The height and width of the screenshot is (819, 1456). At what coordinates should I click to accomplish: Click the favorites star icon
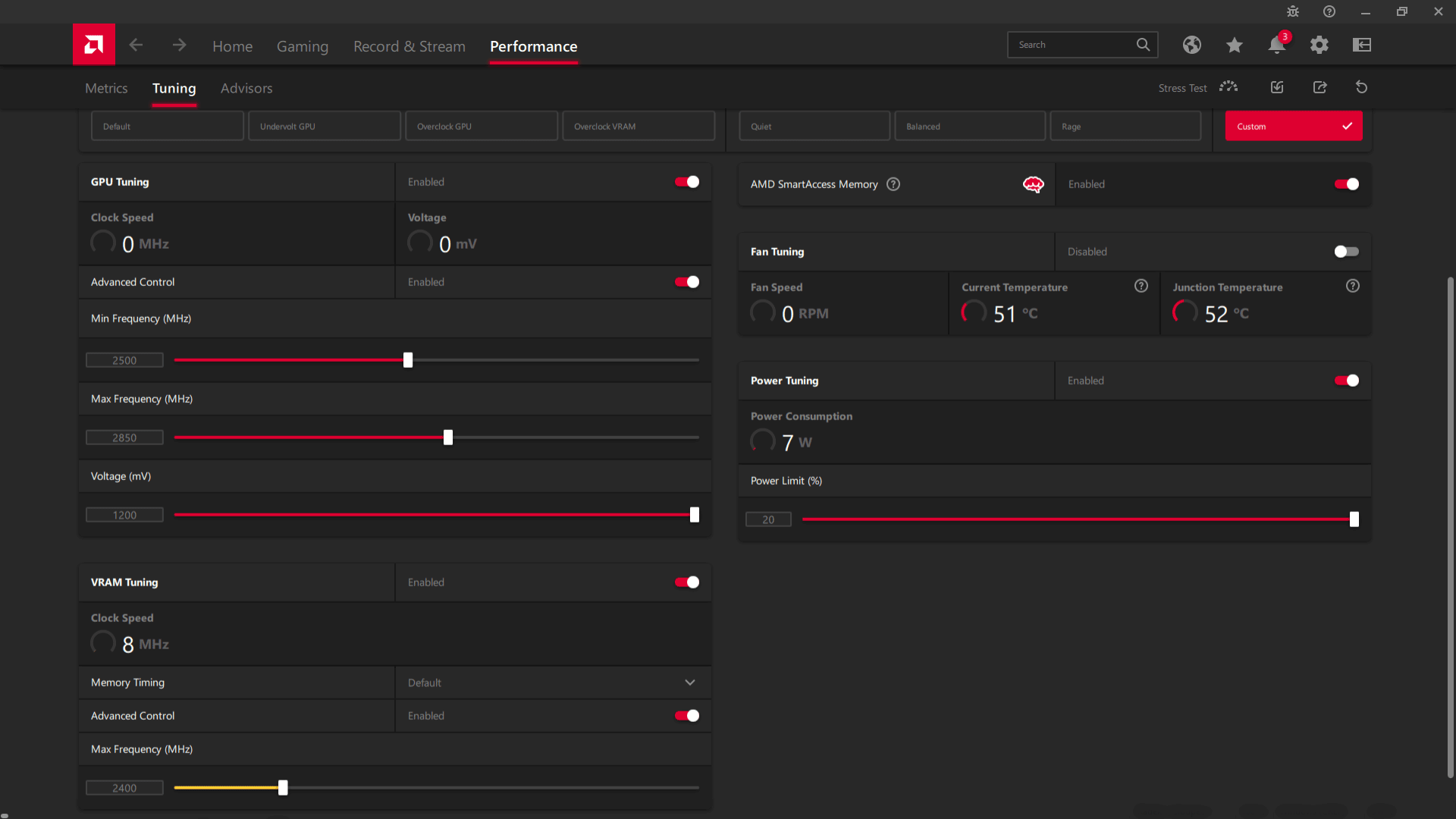[1234, 44]
